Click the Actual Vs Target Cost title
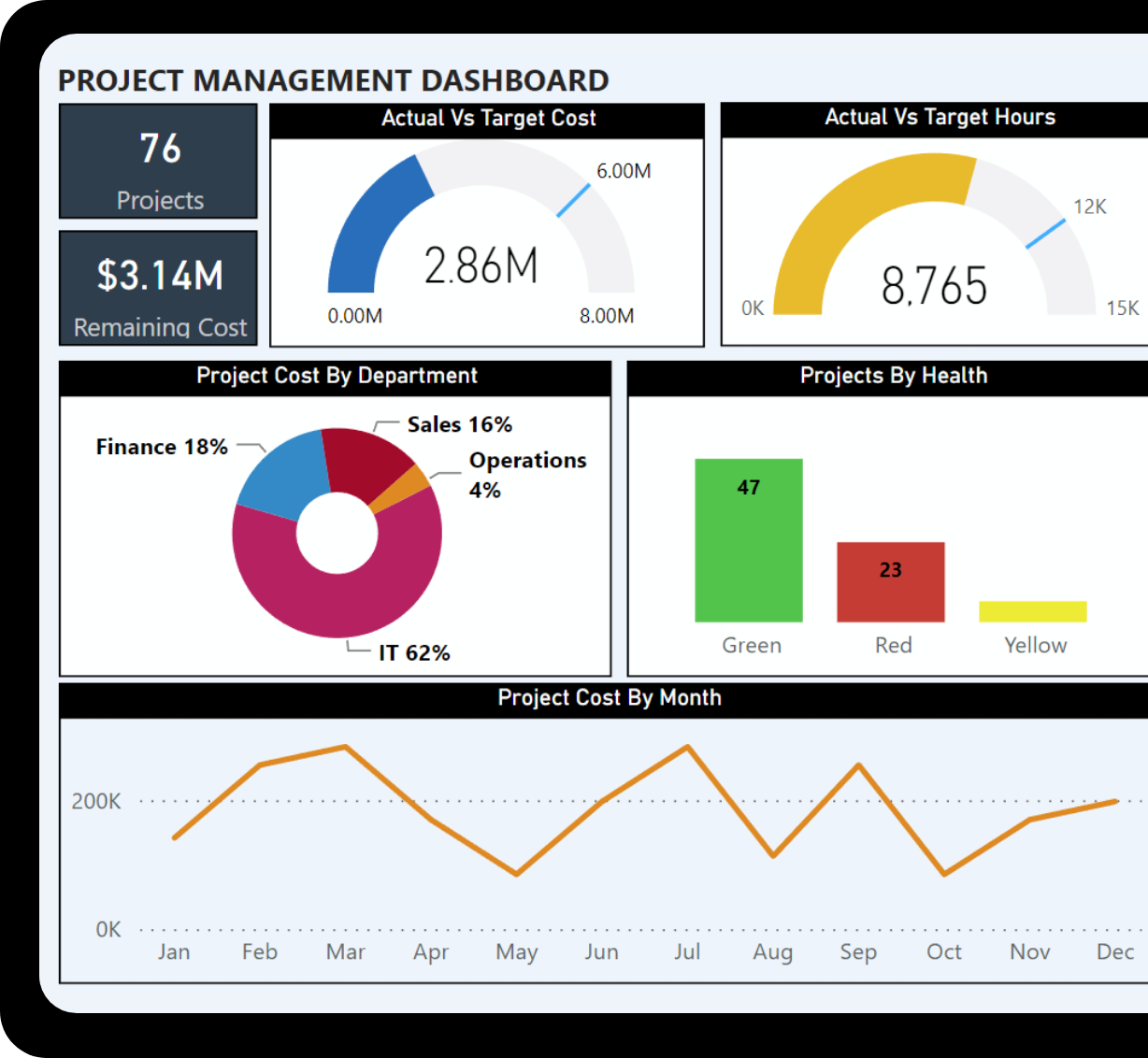1148x1058 pixels. (488, 119)
